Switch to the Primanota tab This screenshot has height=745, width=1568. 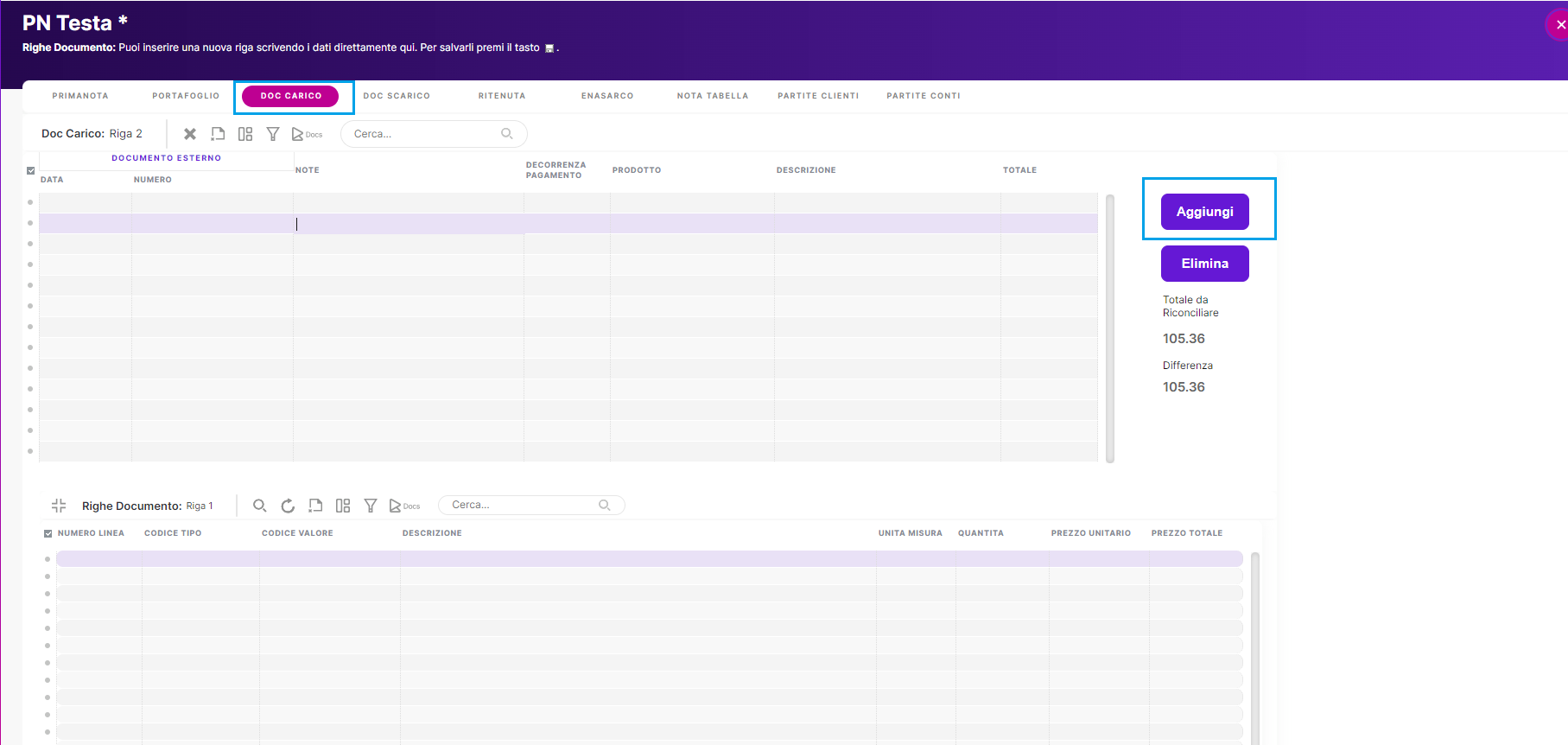80,96
